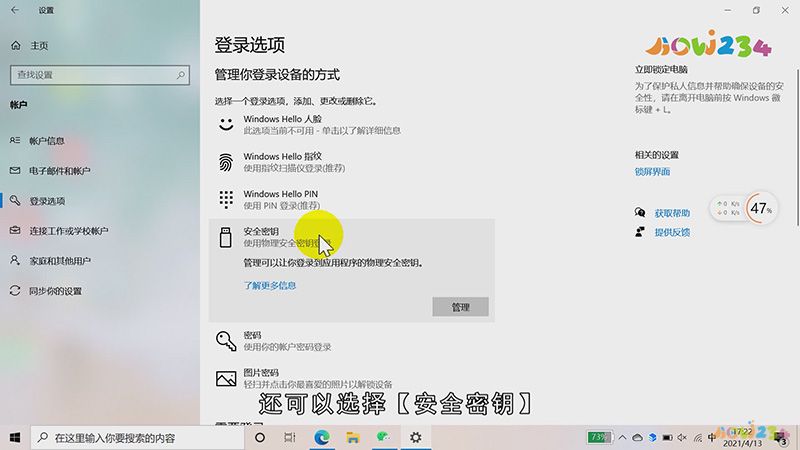Open WeChat from the taskbar

(384, 437)
